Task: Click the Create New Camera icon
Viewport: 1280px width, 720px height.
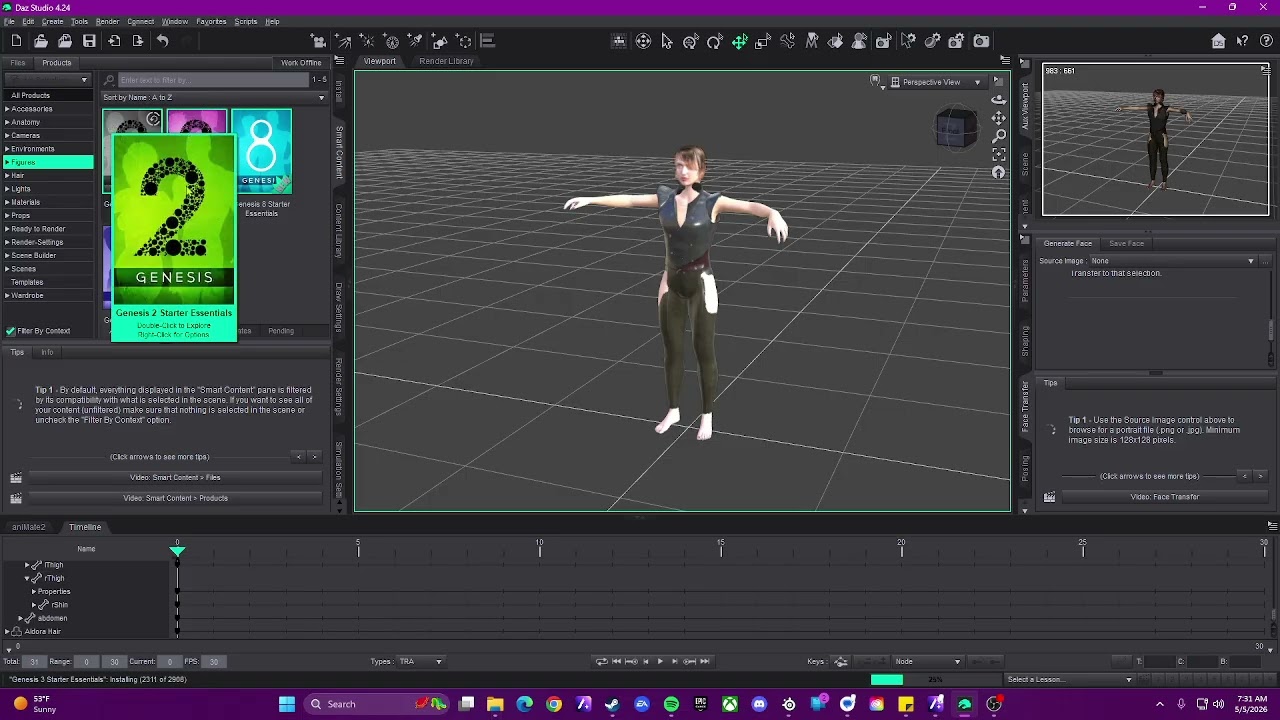Action: click(319, 41)
